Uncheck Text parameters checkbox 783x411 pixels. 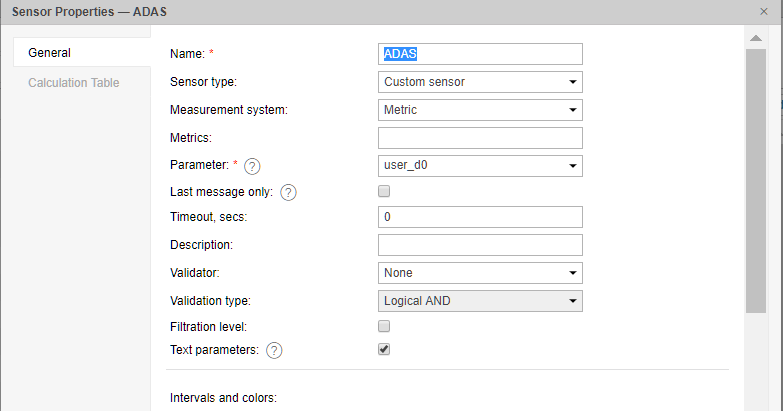[384, 349]
